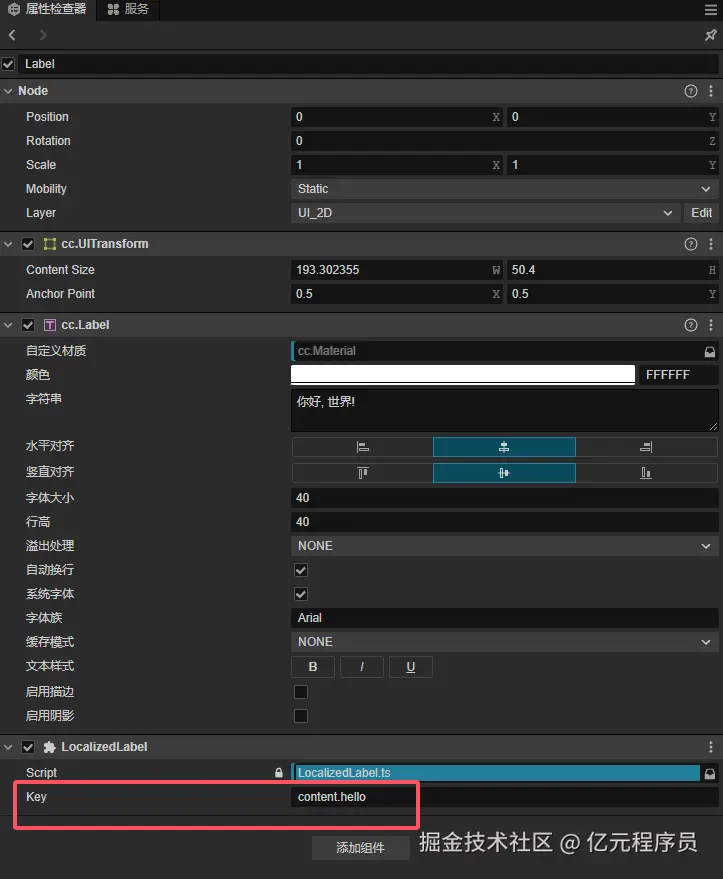Click the Layer Edit button
Viewport: 723px width, 879px height.
point(701,213)
